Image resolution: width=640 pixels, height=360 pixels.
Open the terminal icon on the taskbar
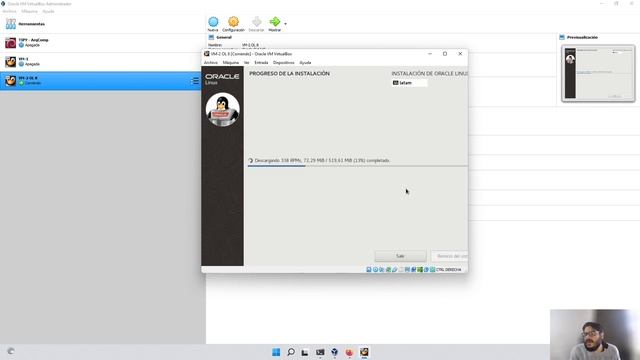[320, 352]
